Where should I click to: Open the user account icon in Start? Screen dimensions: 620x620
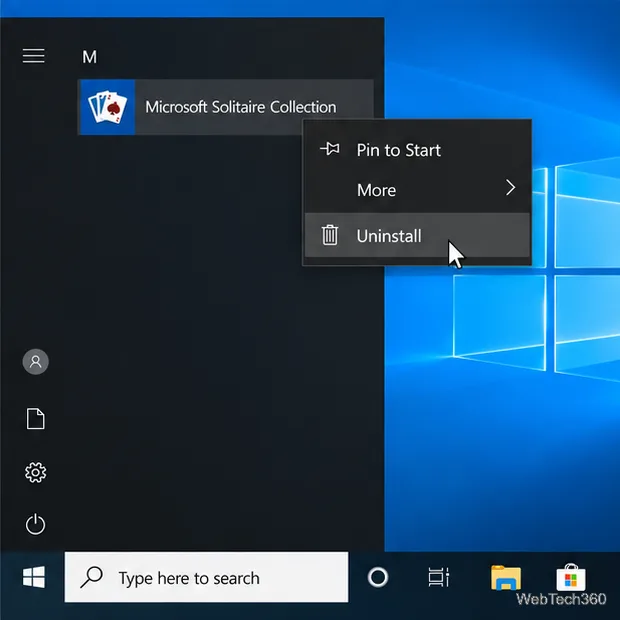(x=36, y=361)
